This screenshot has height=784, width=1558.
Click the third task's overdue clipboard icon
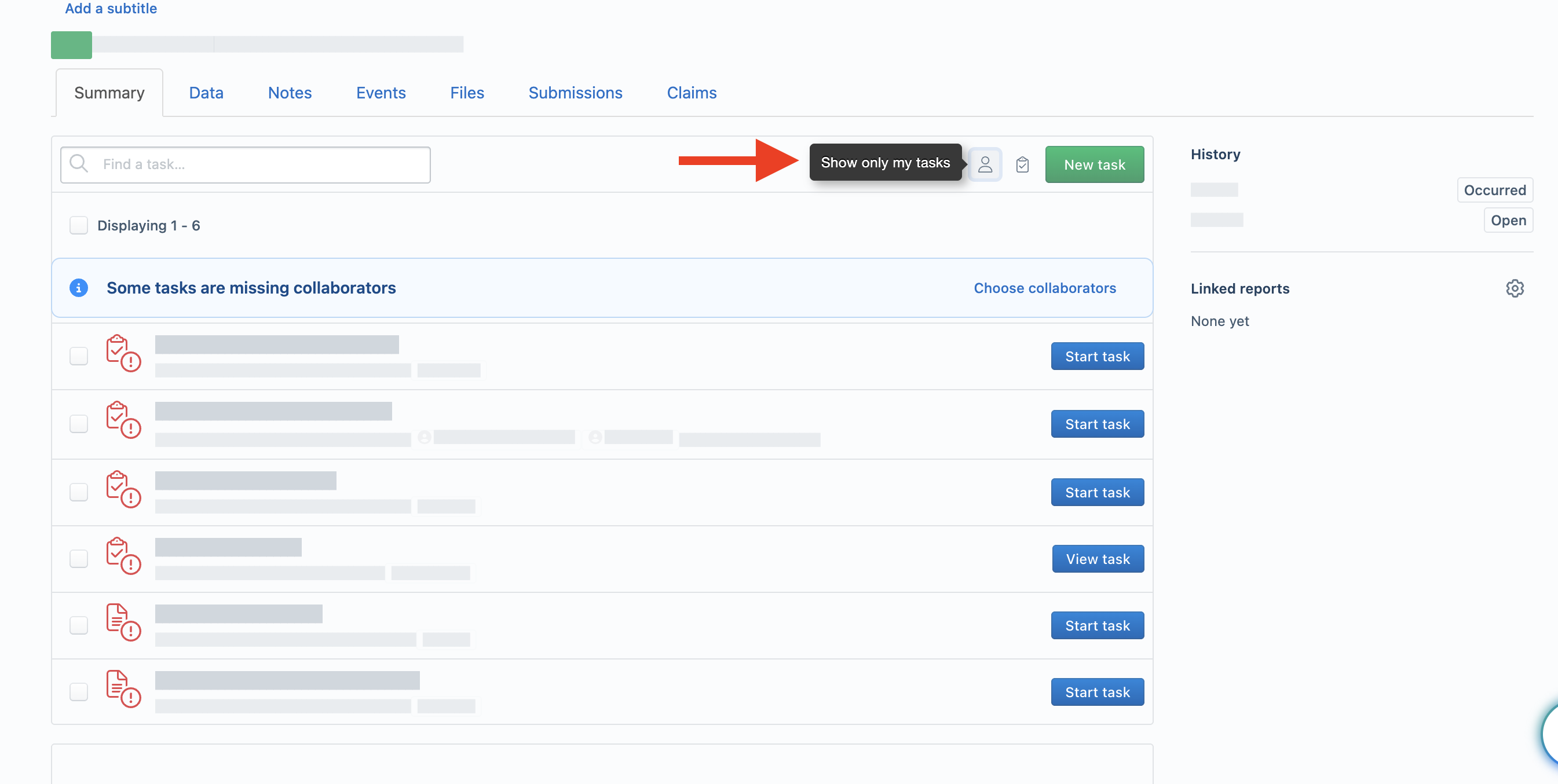coord(123,490)
